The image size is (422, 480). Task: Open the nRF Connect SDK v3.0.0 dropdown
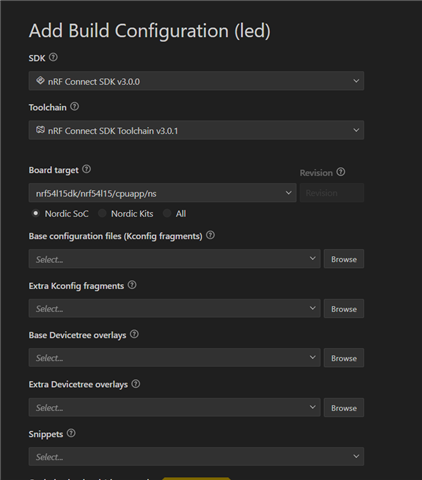[x=196, y=81]
